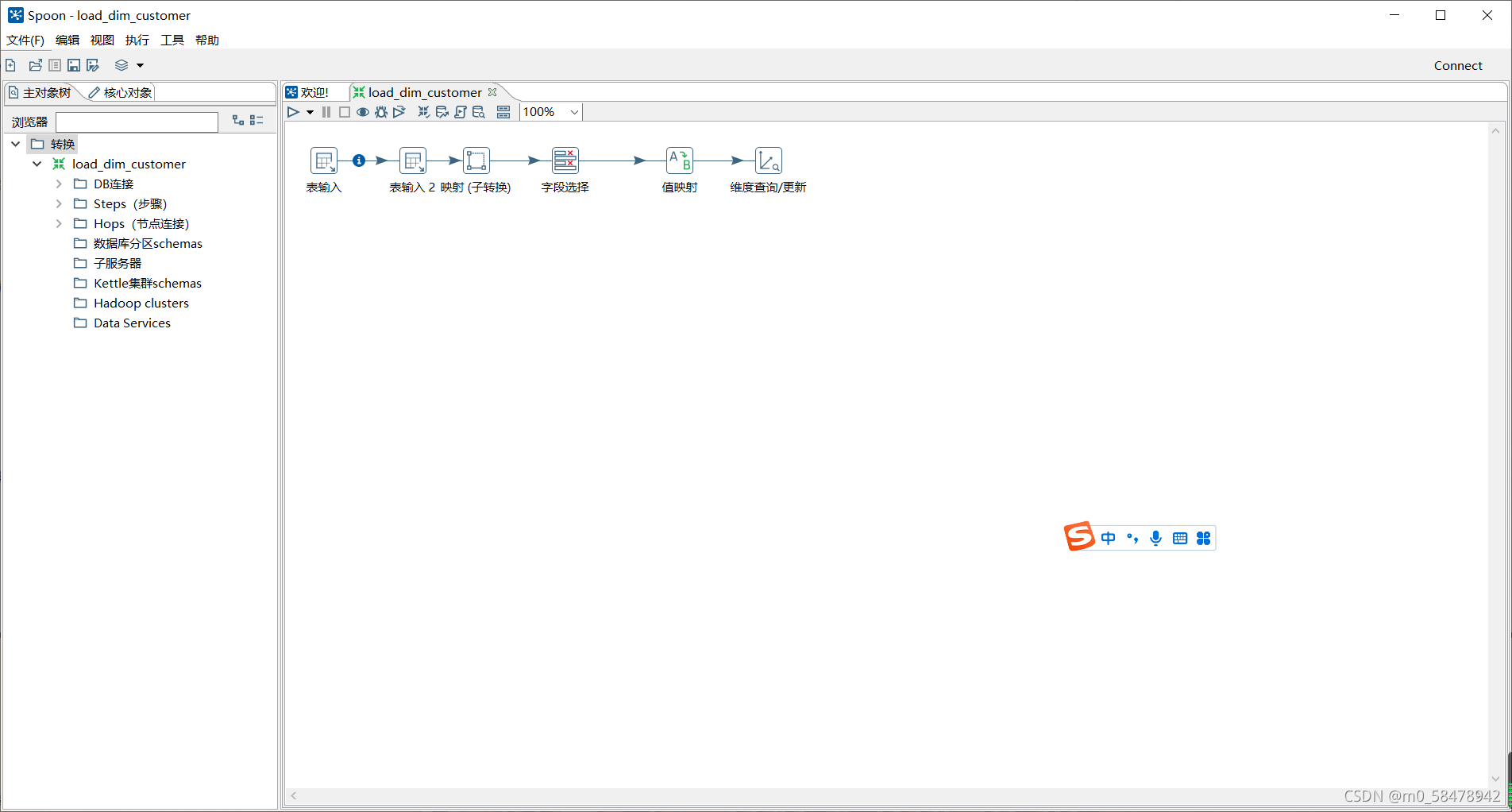Open the 编辑 menu
This screenshot has height=812, width=1512.
tap(67, 40)
